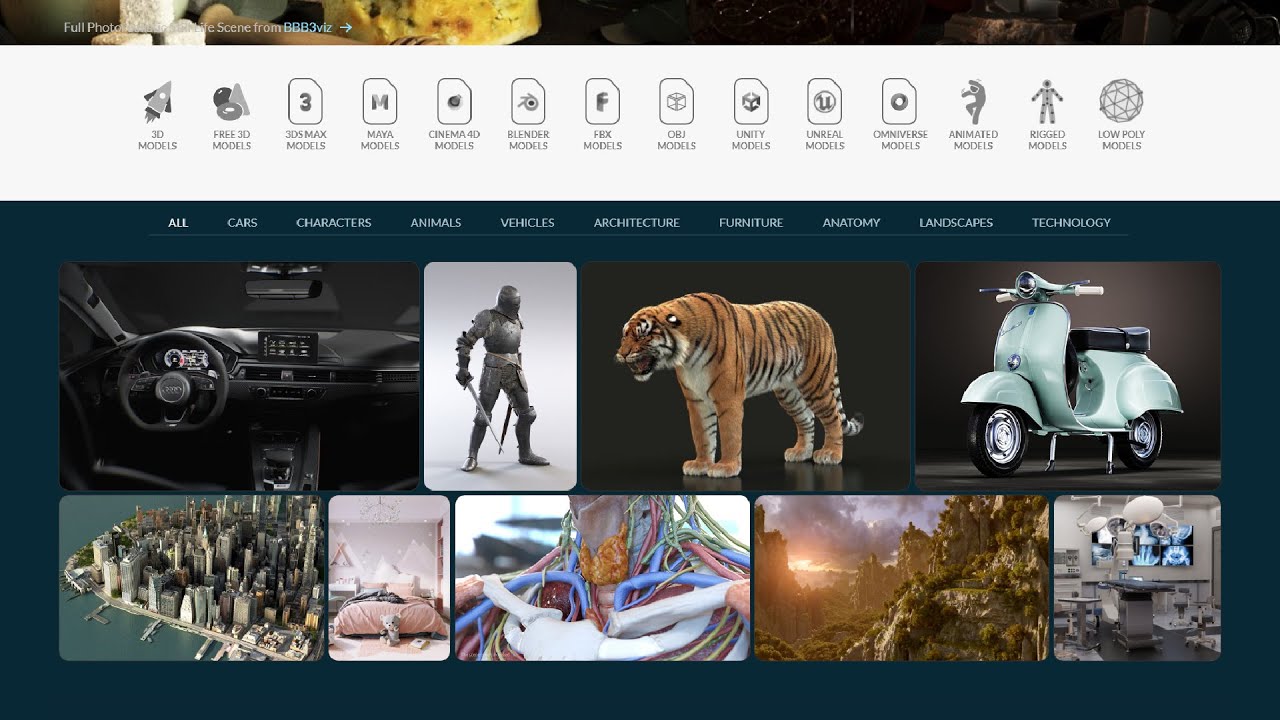View the armored knight model thumbnail
The height and width of the screenshot is (720, 1280).
click(x=500, y=376)
